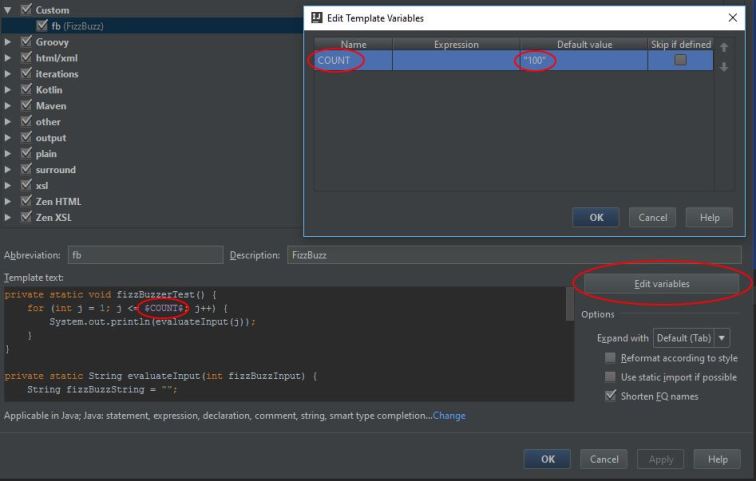Viewport: 756px width, 481px height.
Task: Toggle the html/xml group checkbox
Action: coord(27,57)
